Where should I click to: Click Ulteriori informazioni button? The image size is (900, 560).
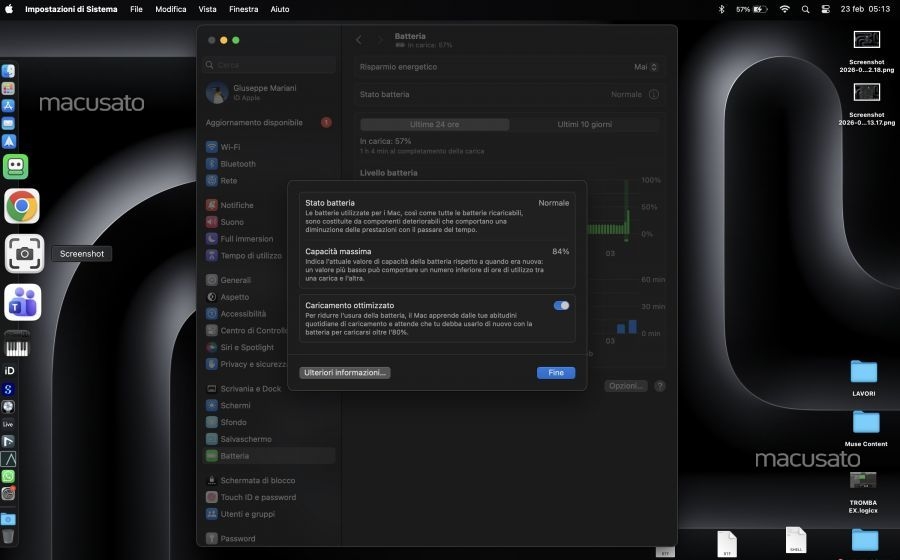click(344, 372)
